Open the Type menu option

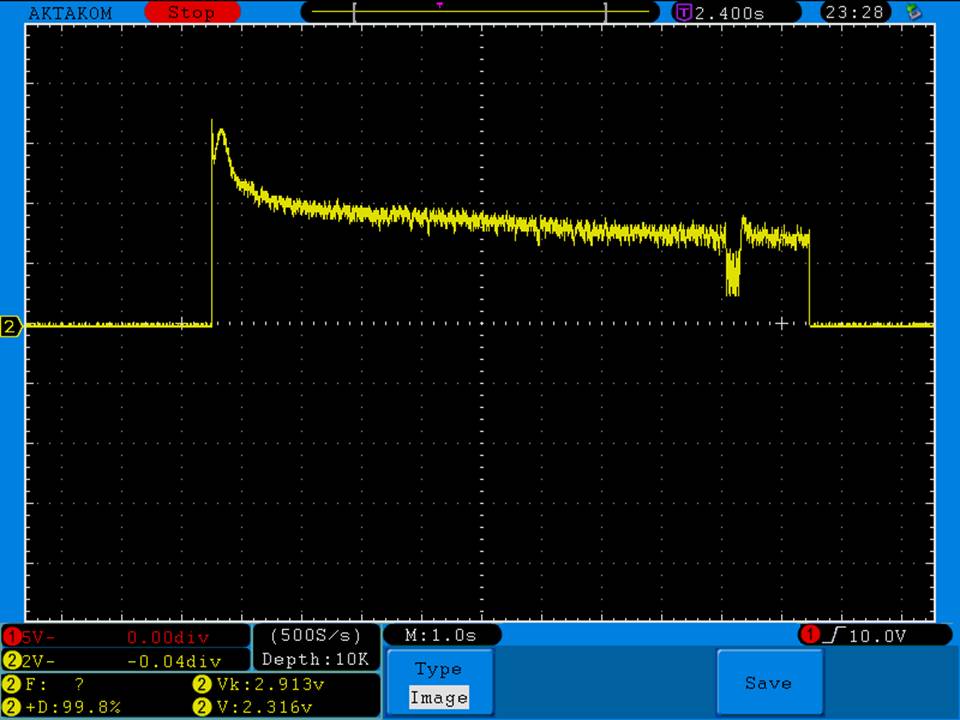438,669
